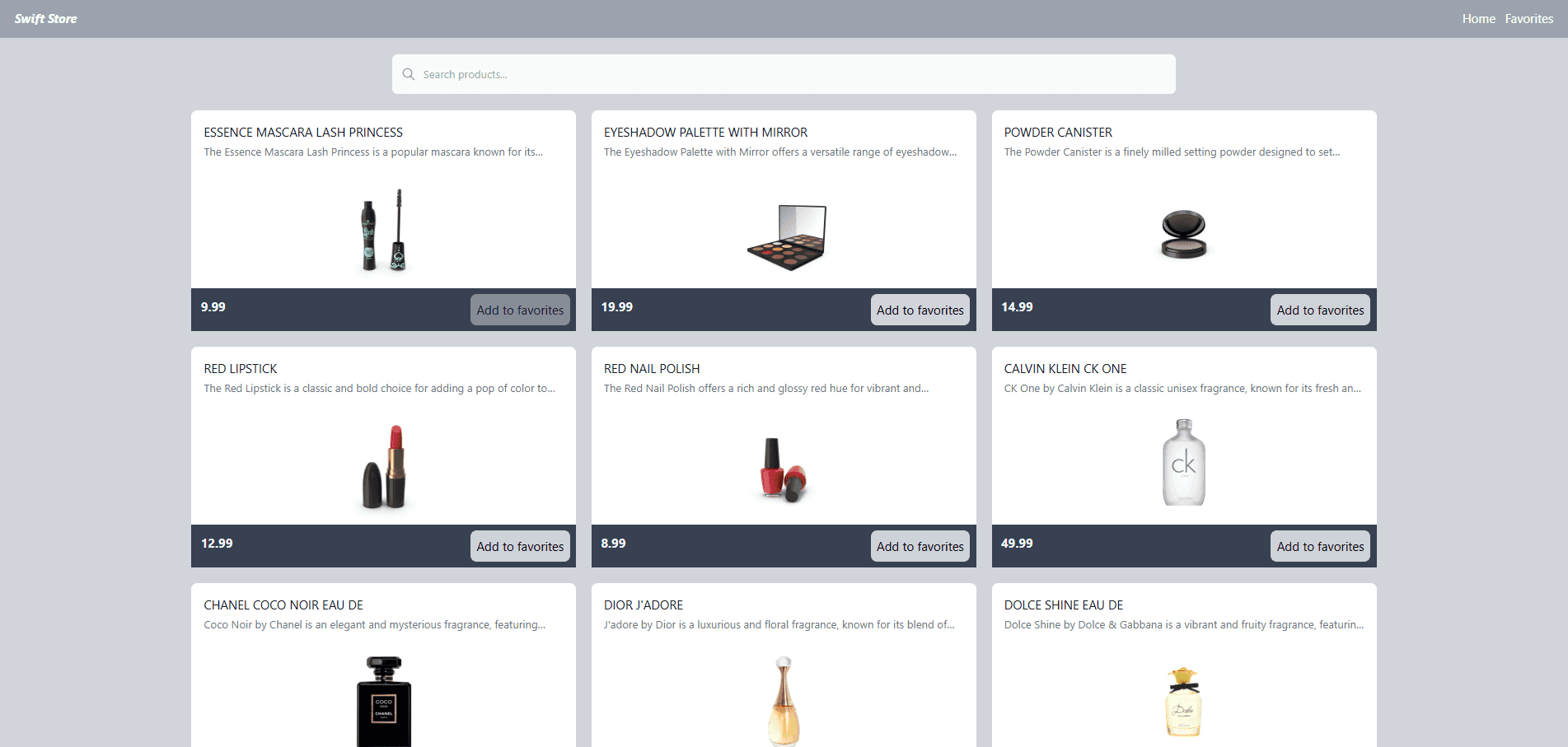This screenshot has width=1568, height=747.
Task: Select the EYESHADOW PALETTE WITH MIRROR title
Action: (x=705, y=133)
